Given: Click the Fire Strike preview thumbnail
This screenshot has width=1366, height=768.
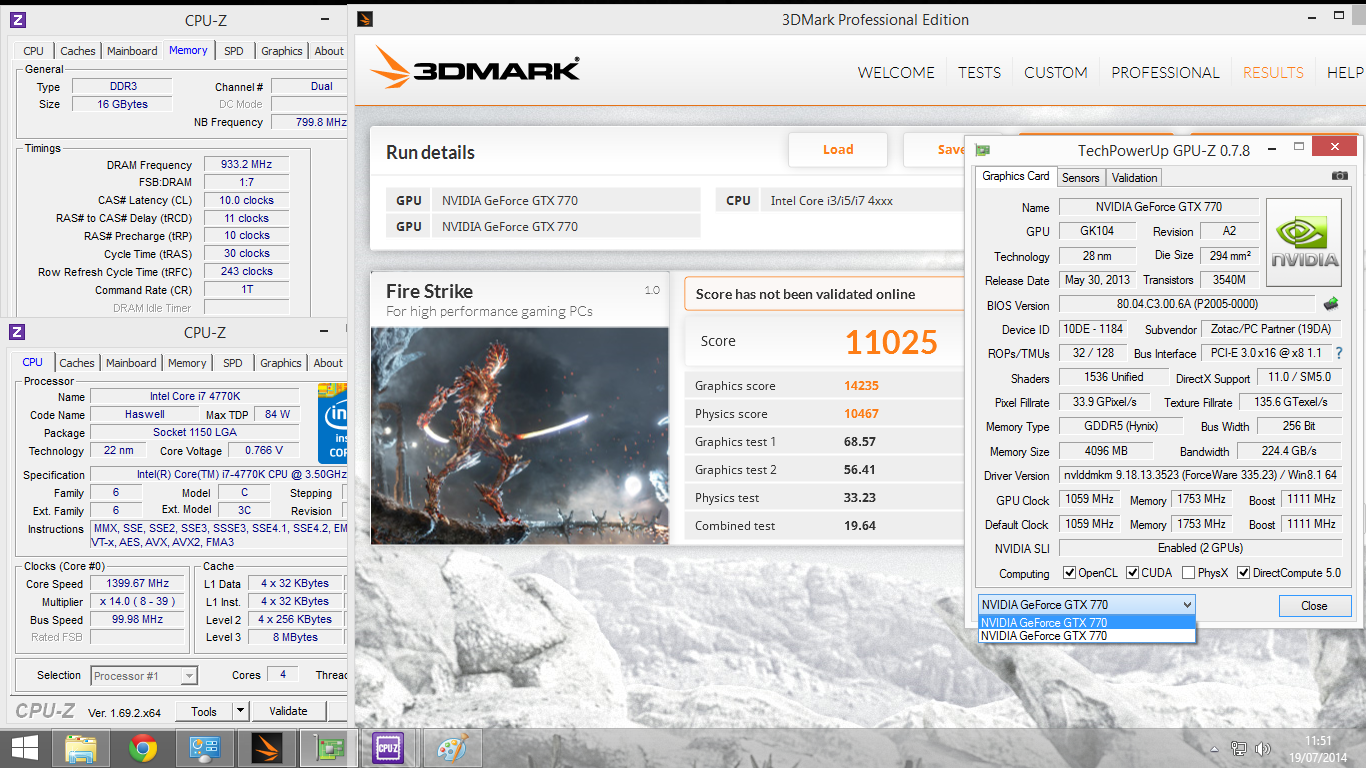Looking at the screenshot, I should (520, 435).
